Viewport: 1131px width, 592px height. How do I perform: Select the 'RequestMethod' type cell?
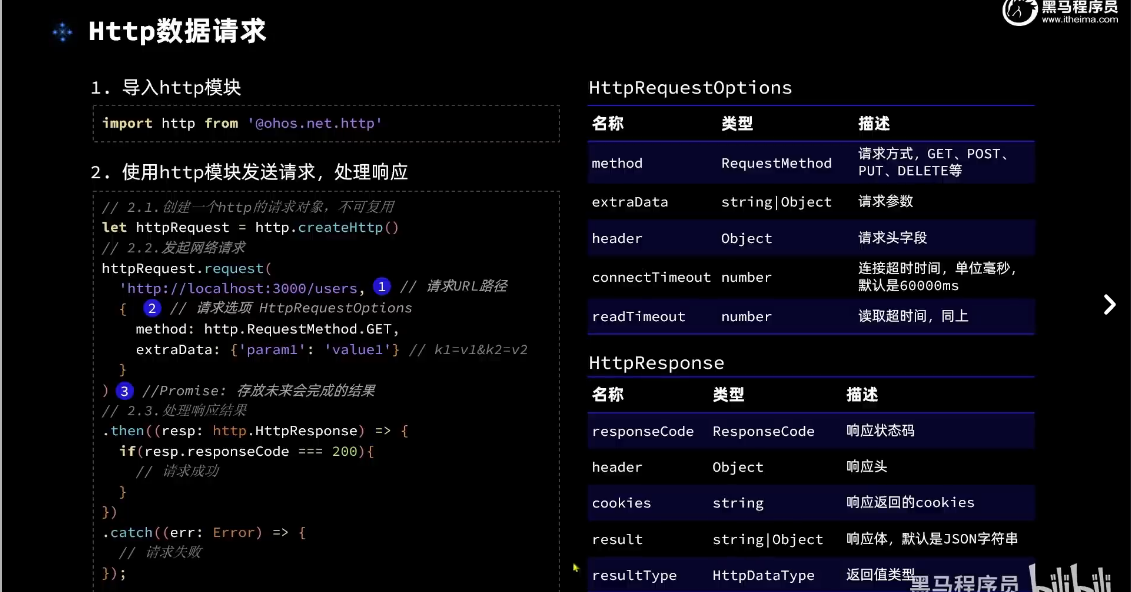[x=776, y=164]
